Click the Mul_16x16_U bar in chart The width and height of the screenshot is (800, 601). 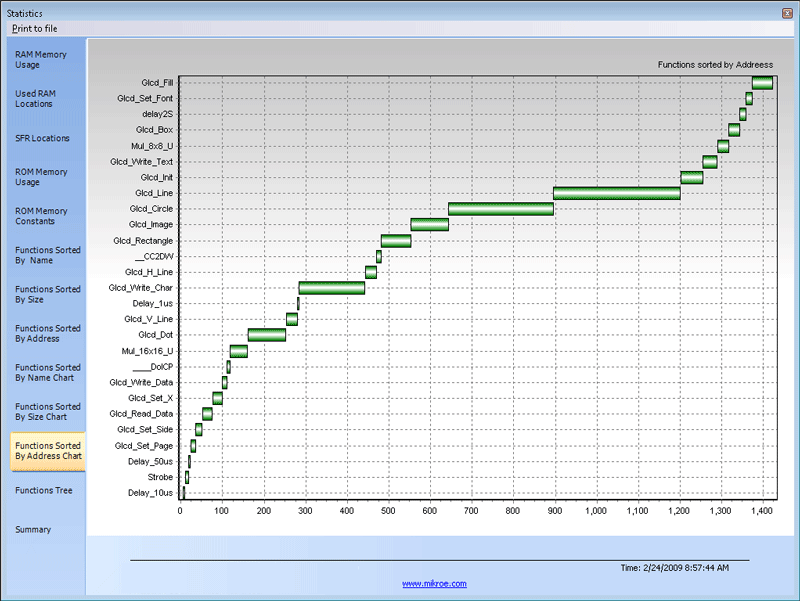(239, 351)
